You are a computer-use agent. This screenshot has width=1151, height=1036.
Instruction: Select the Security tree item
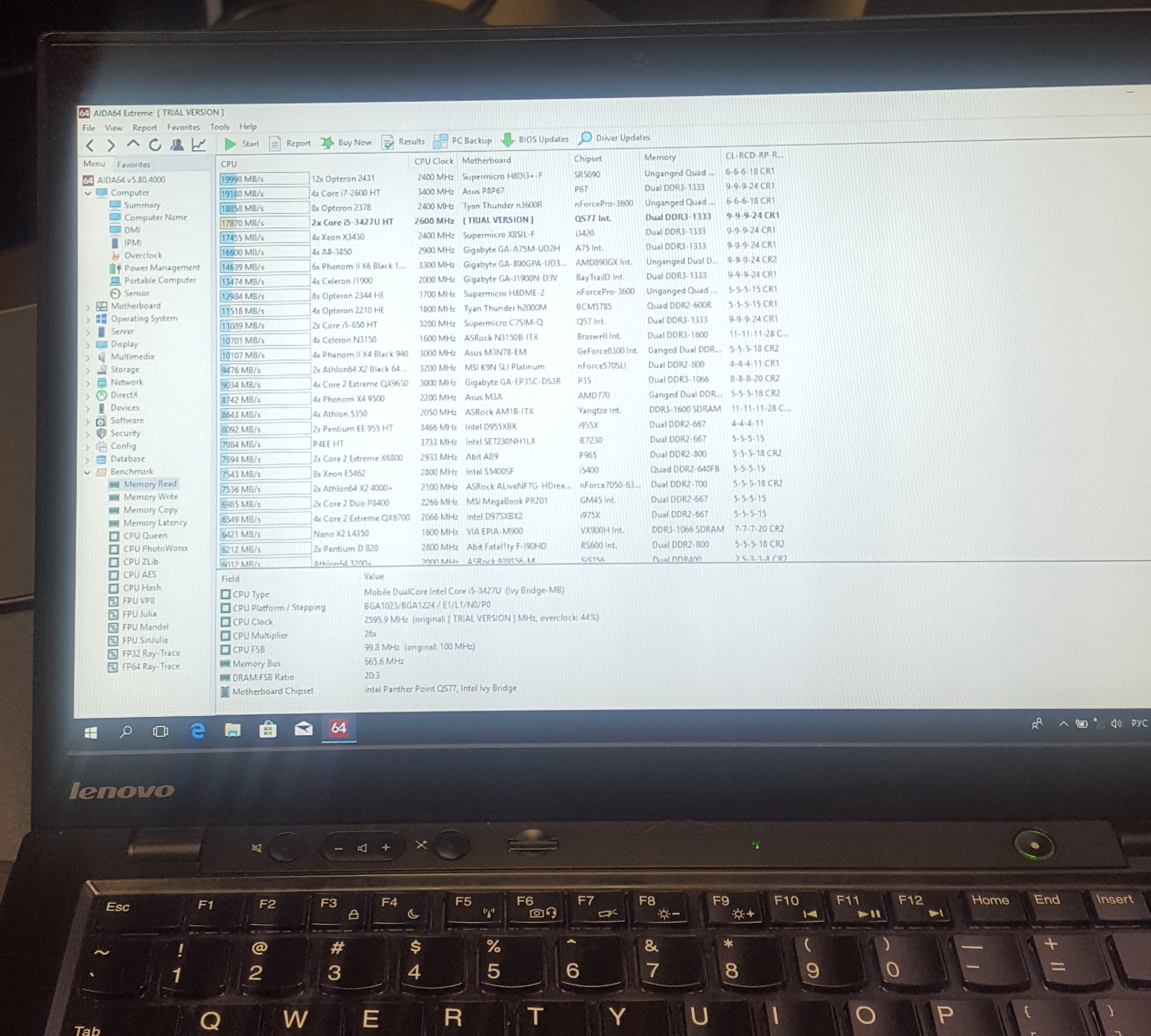click(118, 433)
